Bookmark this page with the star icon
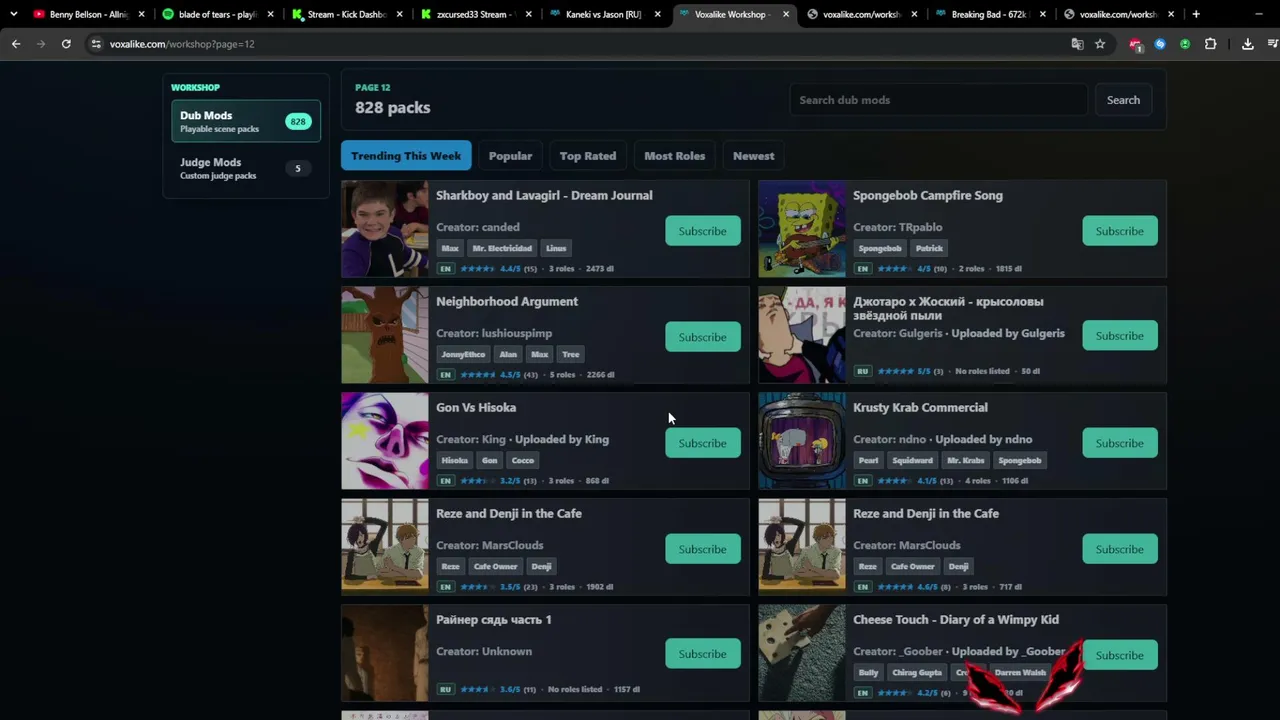 tap(1100, 44)
